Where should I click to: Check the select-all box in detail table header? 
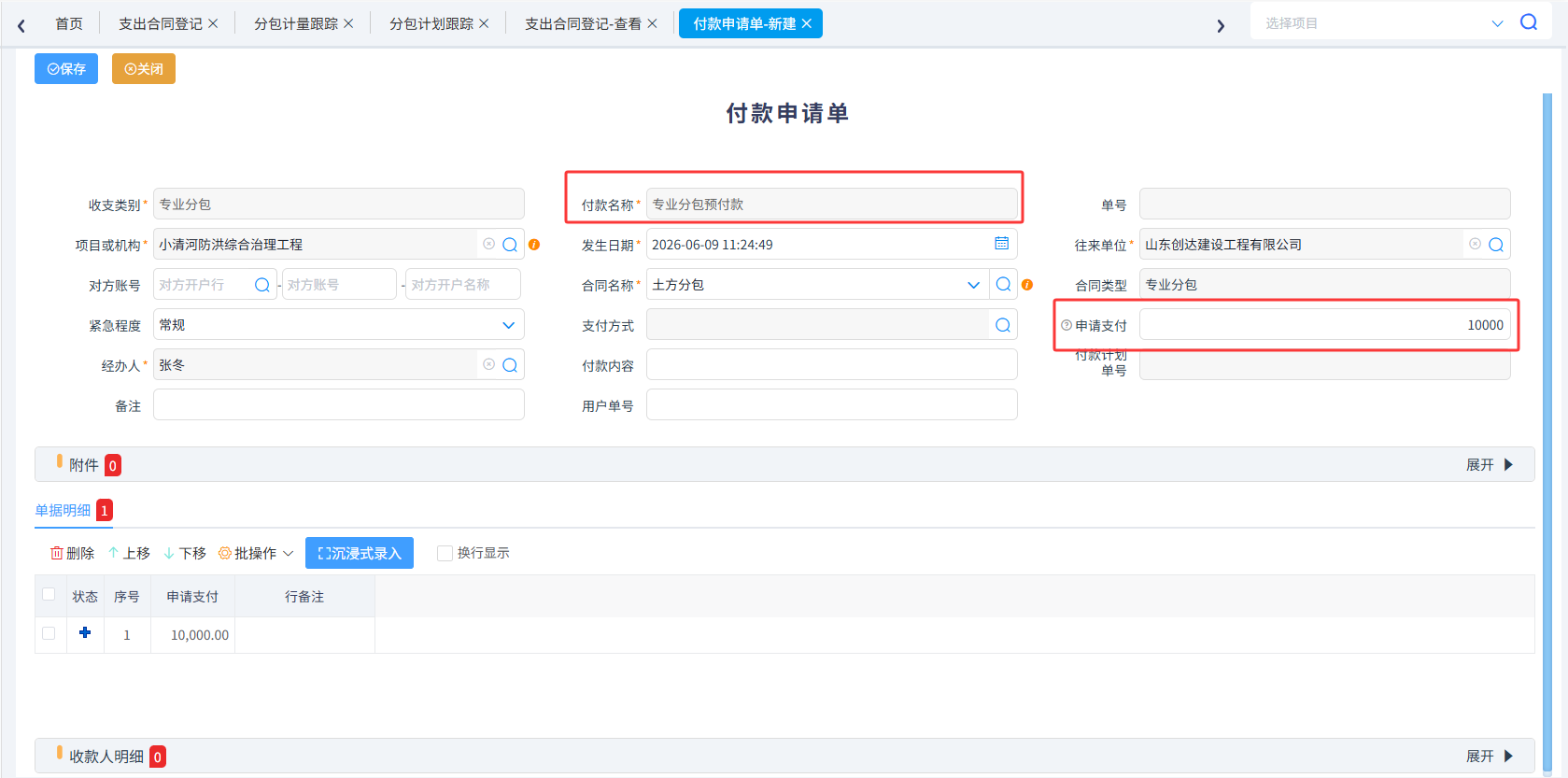49,594
